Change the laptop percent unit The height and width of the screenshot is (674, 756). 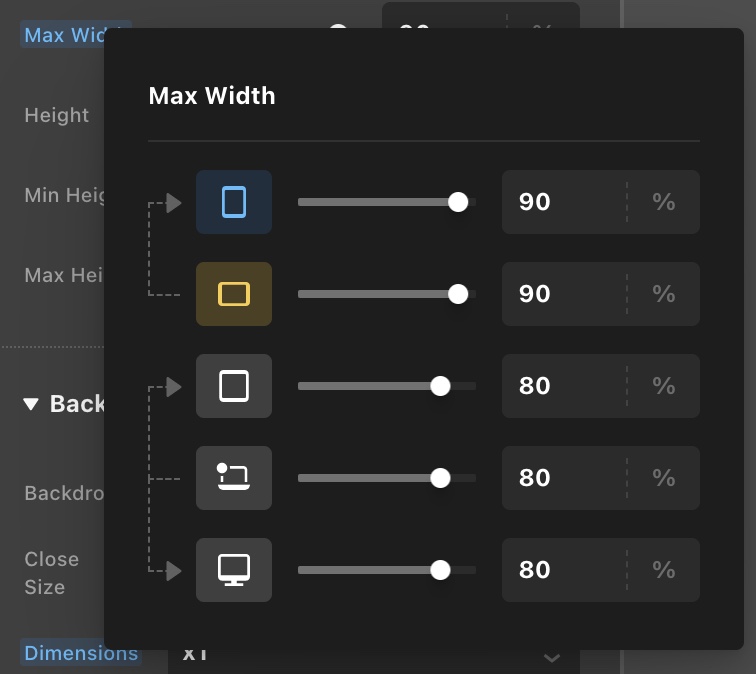click(x=664, y=478)
